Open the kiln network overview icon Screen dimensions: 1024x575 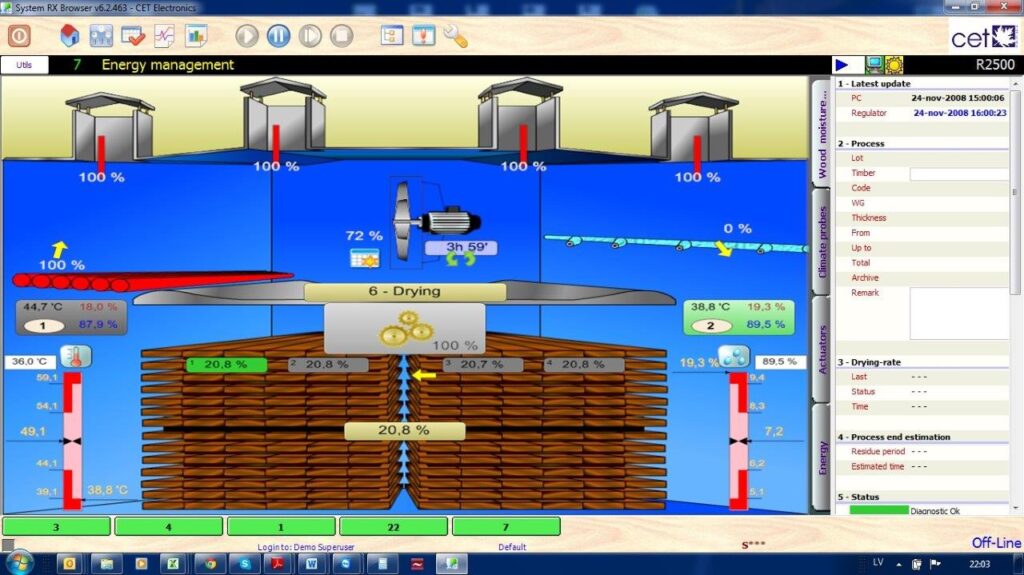[x=101, y=35]
